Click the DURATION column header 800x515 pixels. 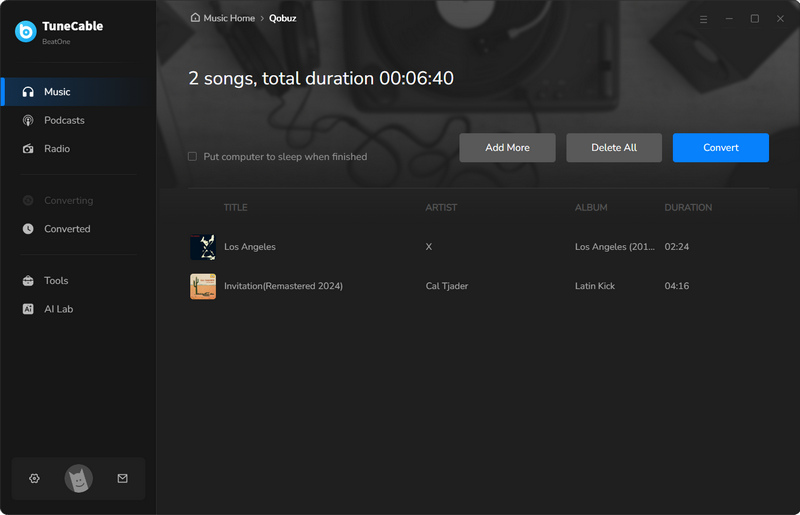(688, 207)
